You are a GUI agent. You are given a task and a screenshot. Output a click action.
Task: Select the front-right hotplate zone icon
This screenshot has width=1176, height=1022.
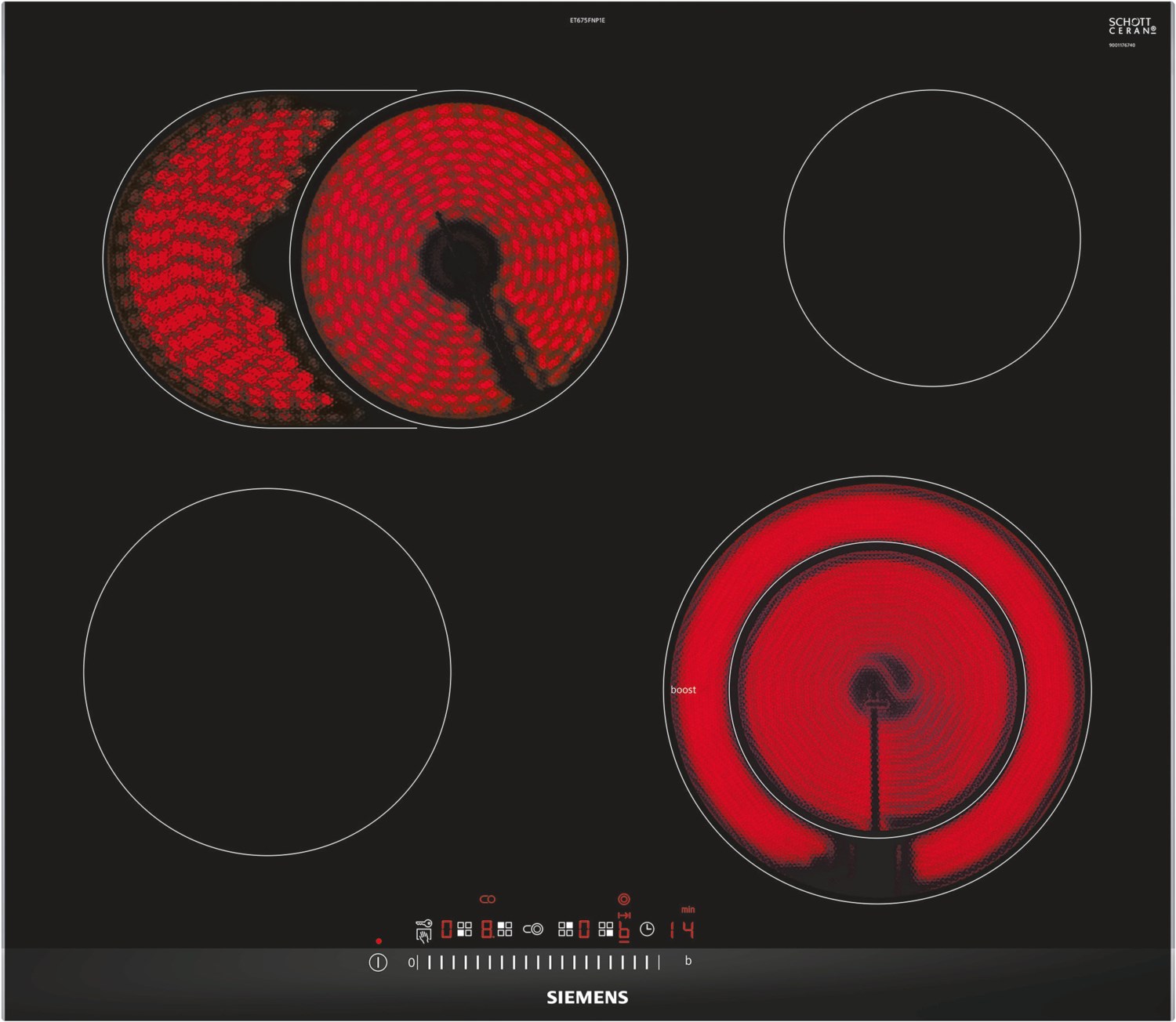(606, 929)
